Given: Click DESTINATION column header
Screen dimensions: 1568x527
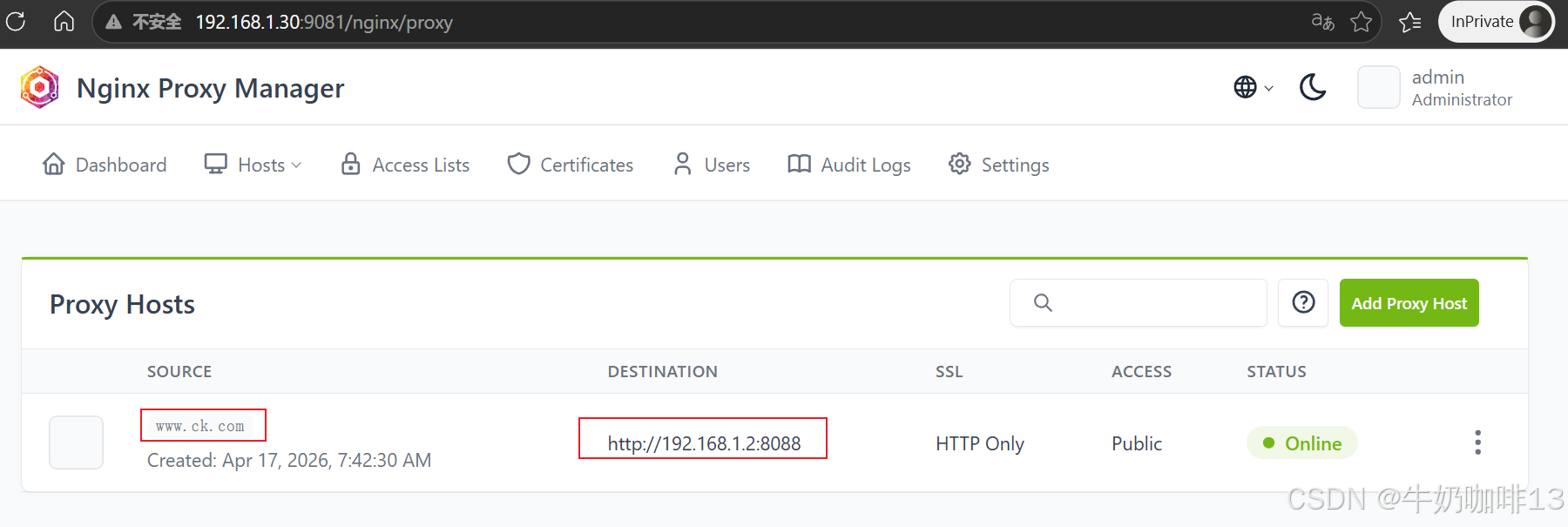Looking at the screenshot, I should tap(663, 372).
